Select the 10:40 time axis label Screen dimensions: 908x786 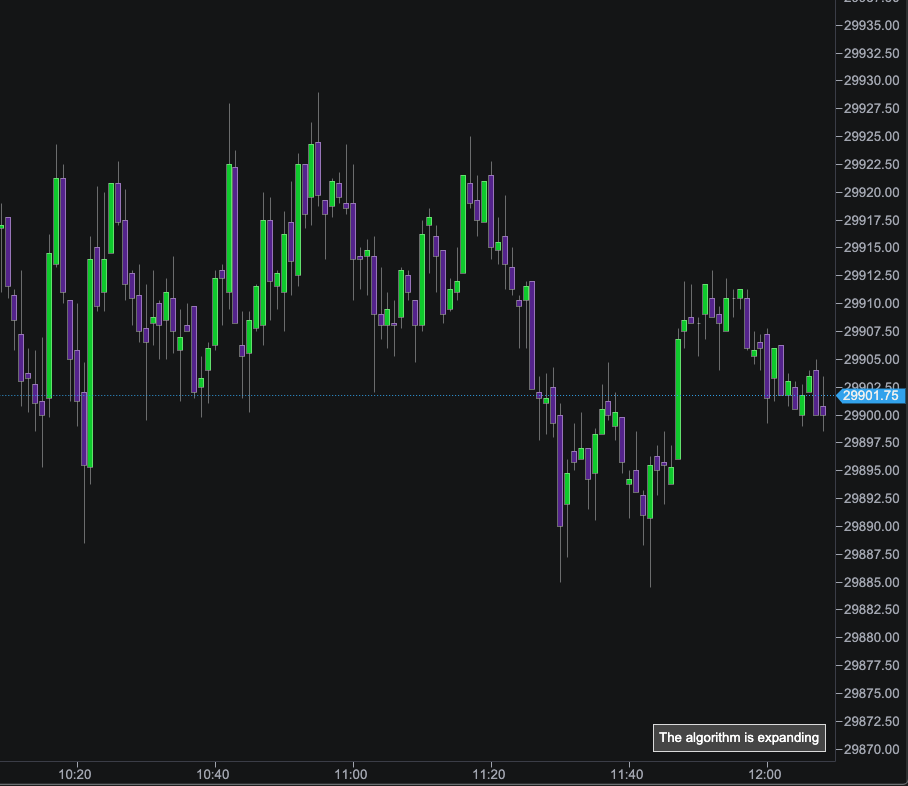pos(213,774)
